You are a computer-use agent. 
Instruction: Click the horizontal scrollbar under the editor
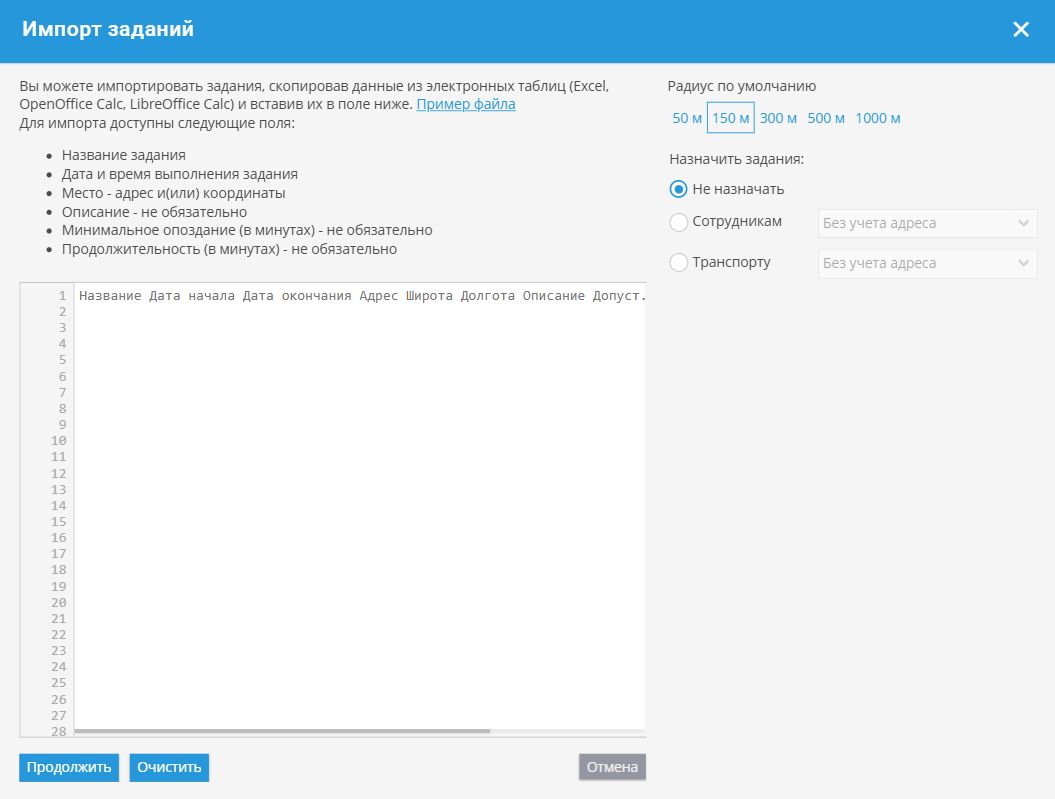click(x=285, y=731)
